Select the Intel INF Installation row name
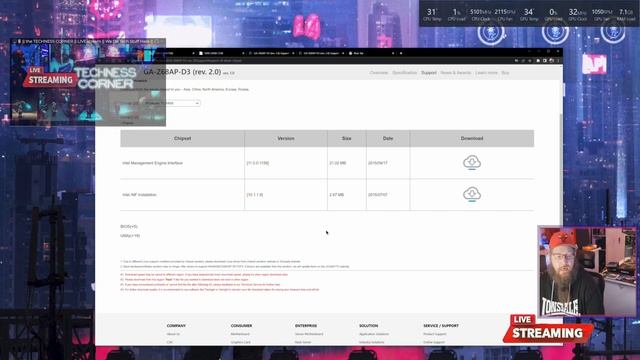This screenshot has height=360, width=640. tap(139, 195)
